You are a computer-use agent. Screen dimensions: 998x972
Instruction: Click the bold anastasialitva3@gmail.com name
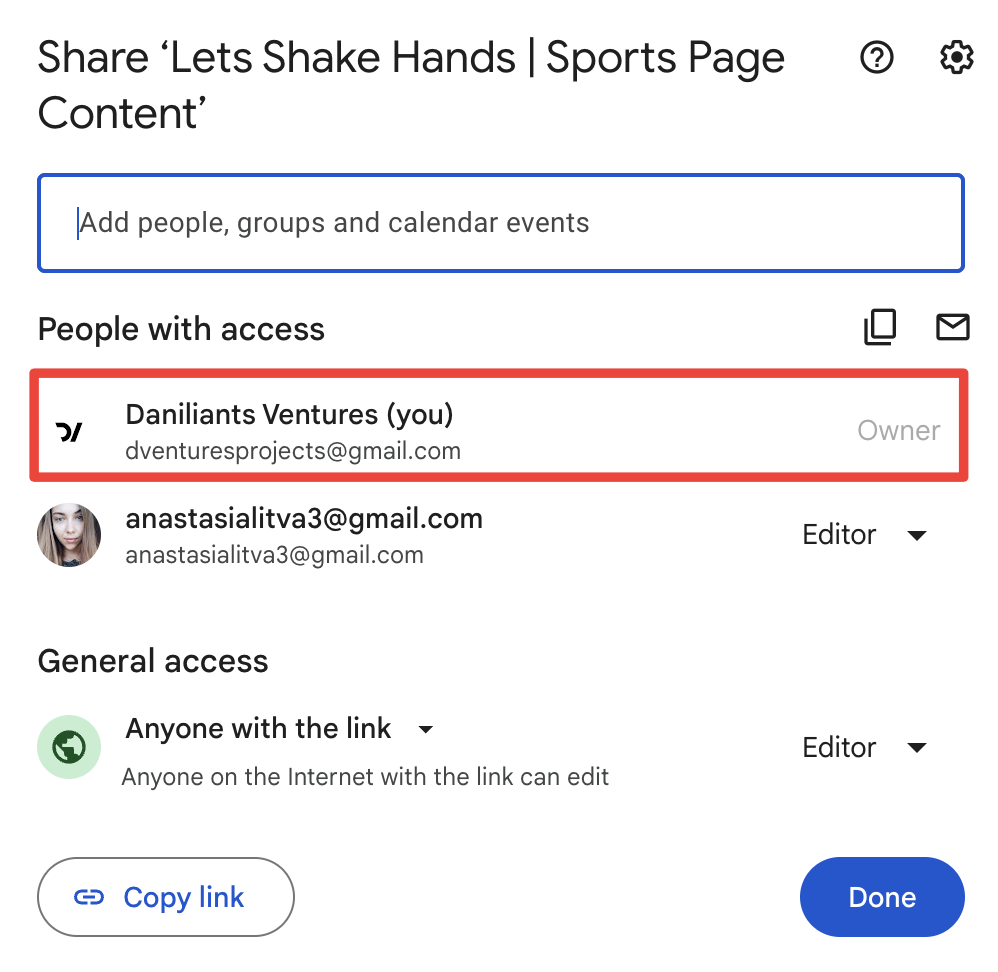point(304,519)
